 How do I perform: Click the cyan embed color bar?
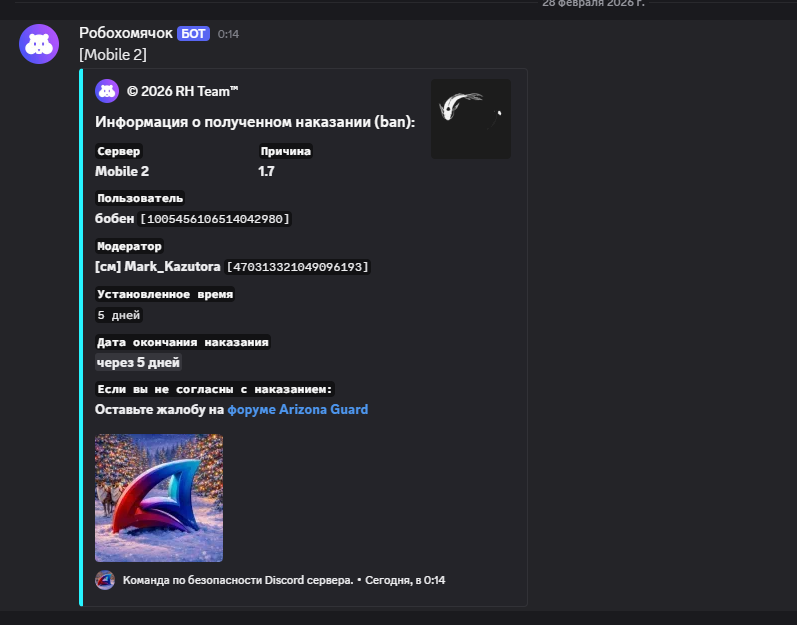click(x=81, y=337)
